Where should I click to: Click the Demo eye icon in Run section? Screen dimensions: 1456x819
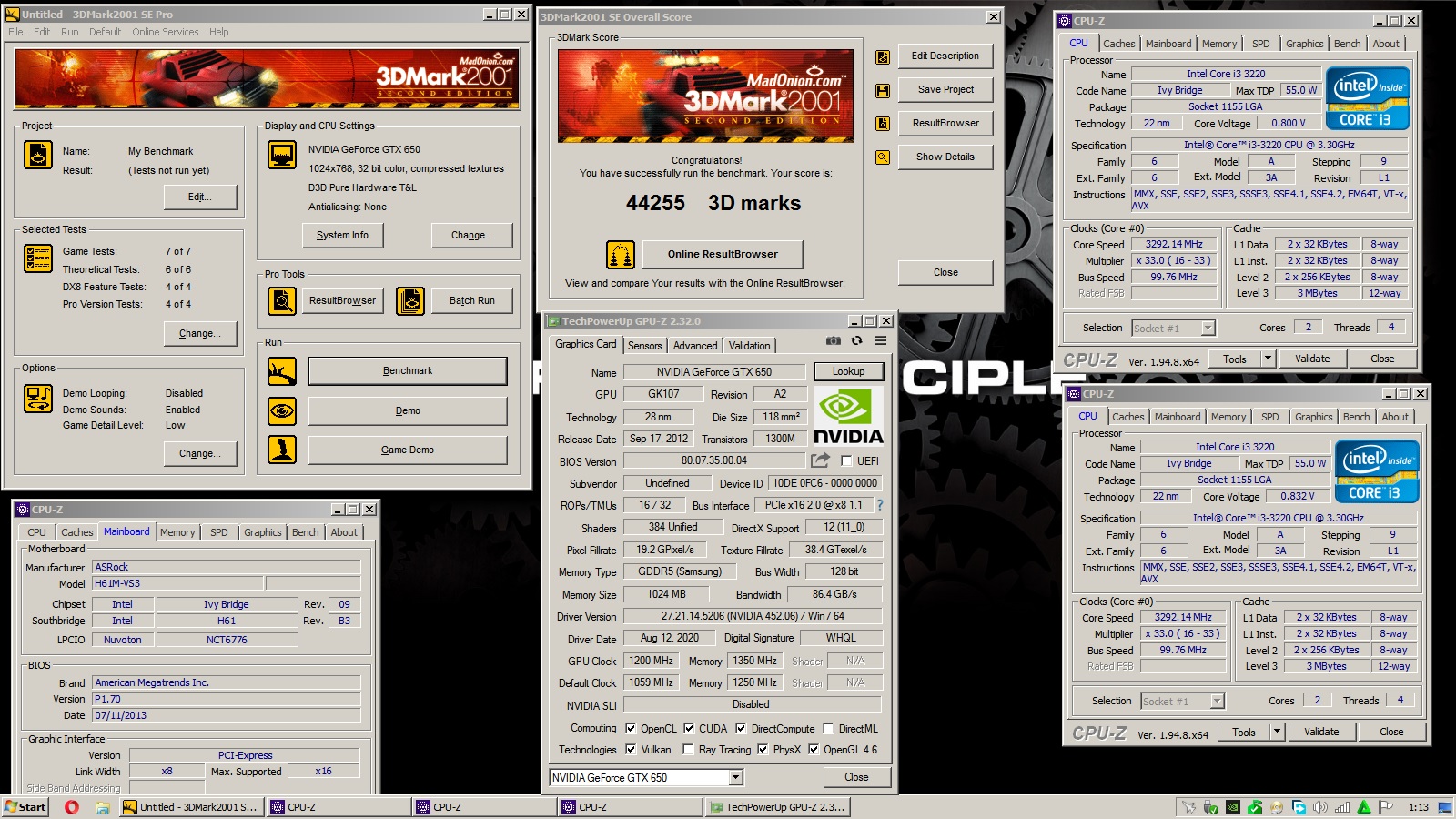(x=282, y=410)
